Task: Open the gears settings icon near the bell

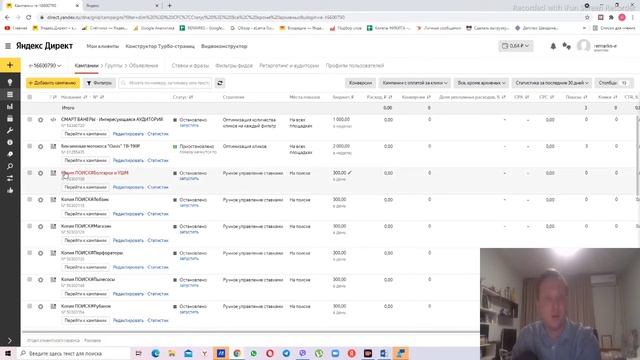Action: 567,46
